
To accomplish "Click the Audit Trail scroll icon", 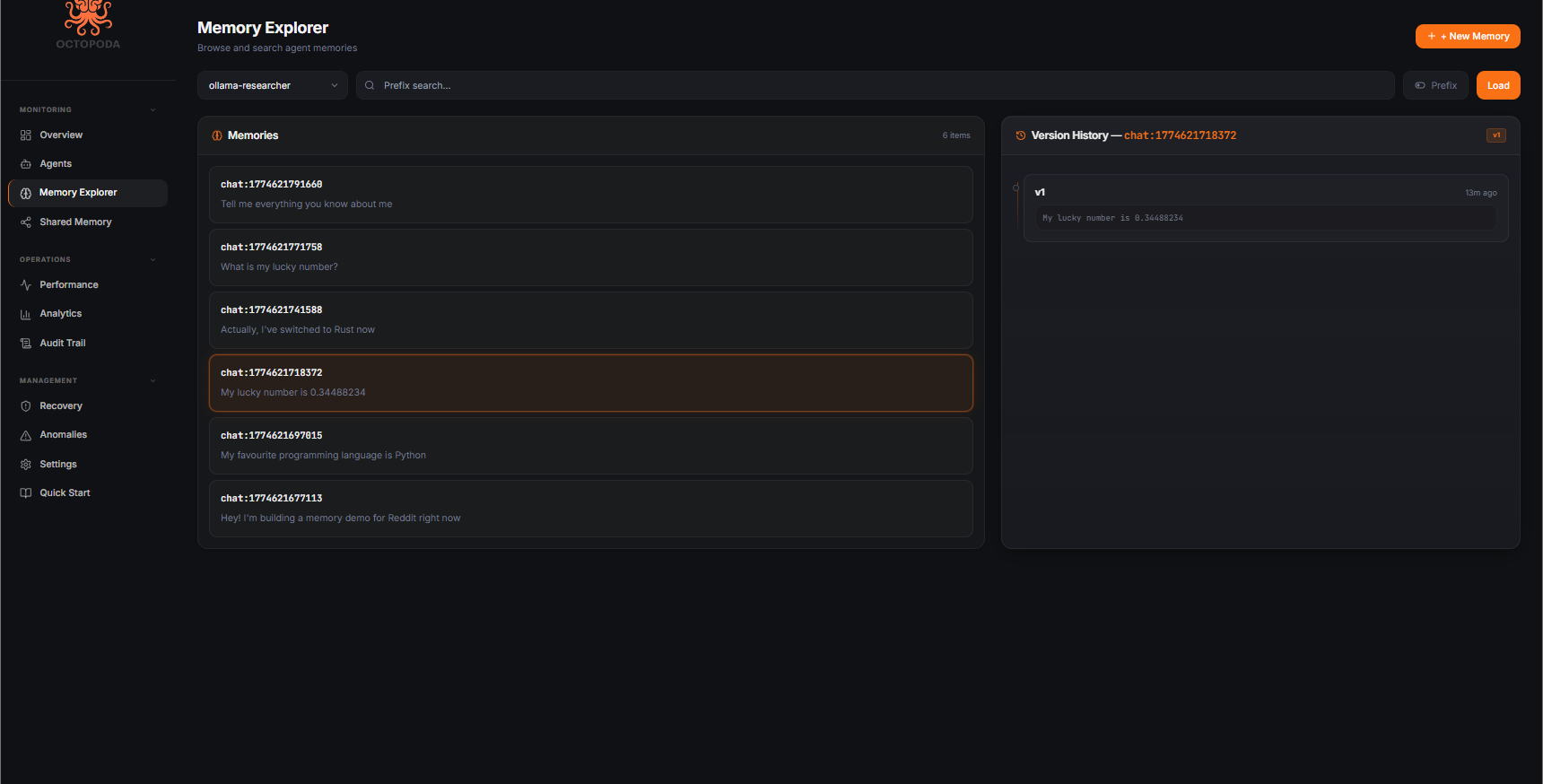I will coord(26,344).
